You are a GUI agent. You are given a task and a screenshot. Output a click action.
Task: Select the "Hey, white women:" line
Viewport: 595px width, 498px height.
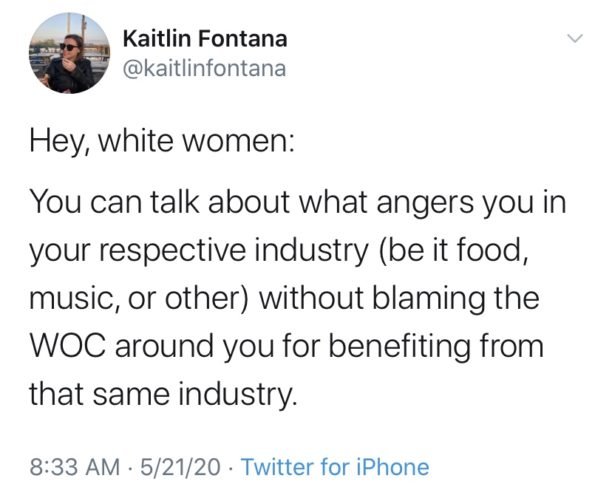coord(162,142)
